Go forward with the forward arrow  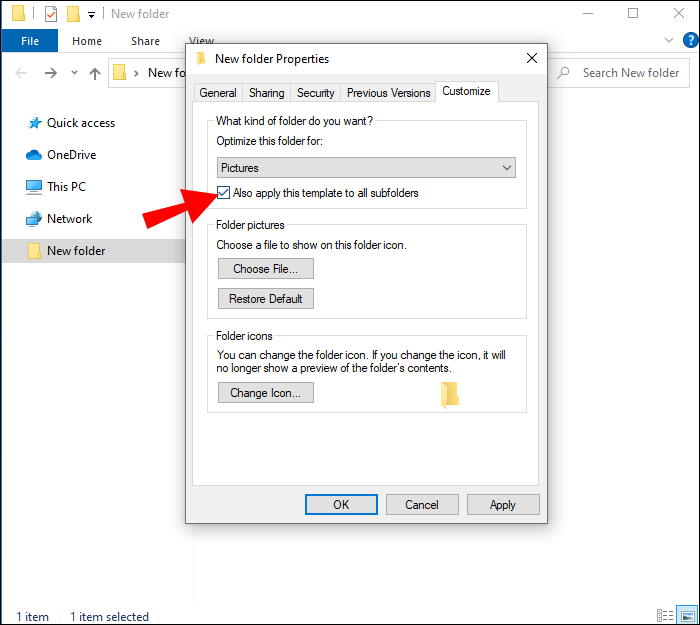51,73
